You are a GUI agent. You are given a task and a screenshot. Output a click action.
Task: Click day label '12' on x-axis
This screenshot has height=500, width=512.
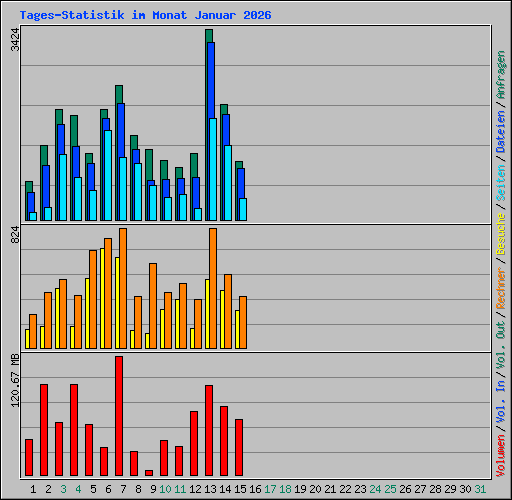(195, 489)
